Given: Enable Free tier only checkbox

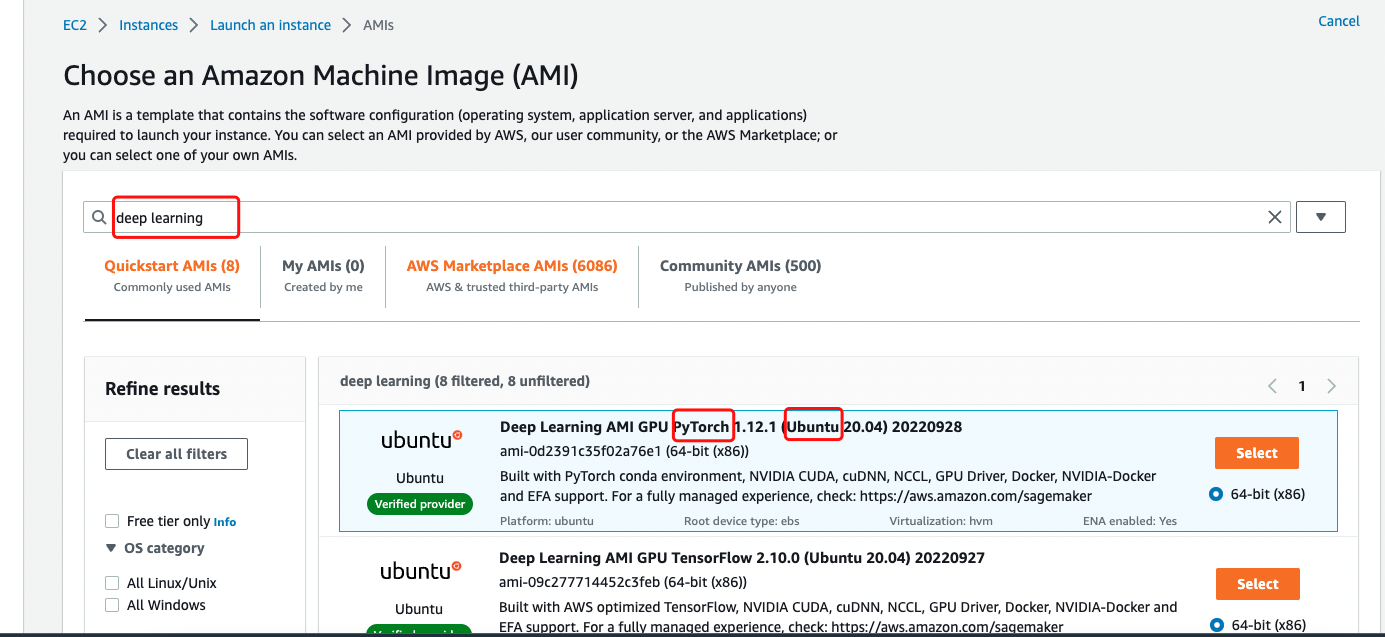Looking at the screenshot, I should point(113,521).
